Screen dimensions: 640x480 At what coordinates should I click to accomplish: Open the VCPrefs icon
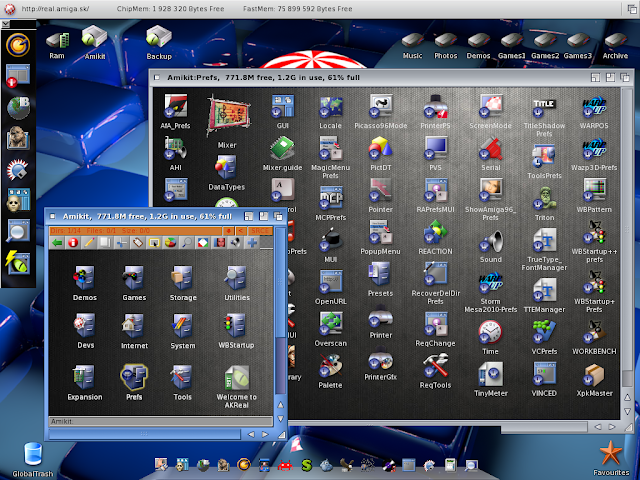544,332
